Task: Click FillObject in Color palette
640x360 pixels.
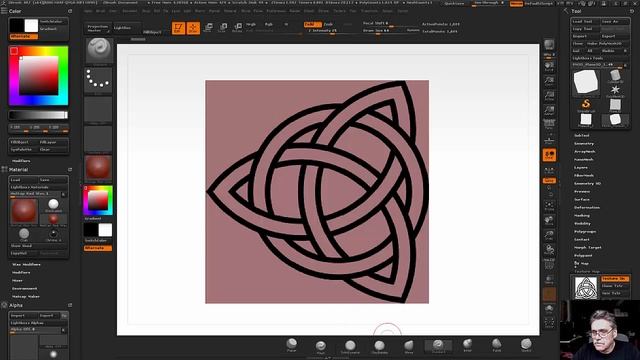Action: click(24, 142)
